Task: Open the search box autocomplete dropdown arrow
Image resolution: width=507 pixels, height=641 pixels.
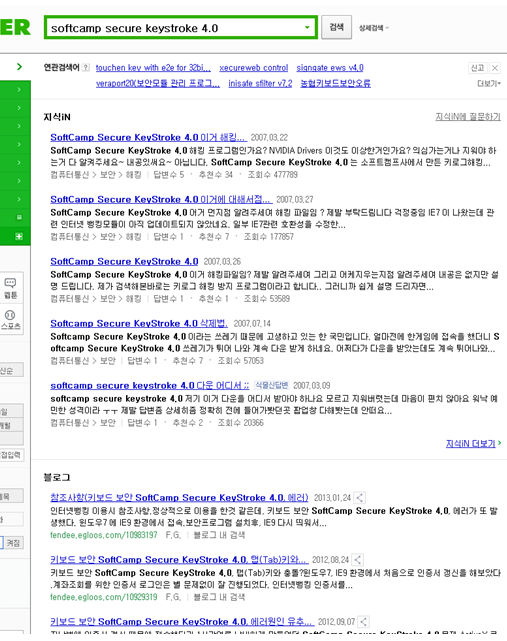Action: [307, 28]
